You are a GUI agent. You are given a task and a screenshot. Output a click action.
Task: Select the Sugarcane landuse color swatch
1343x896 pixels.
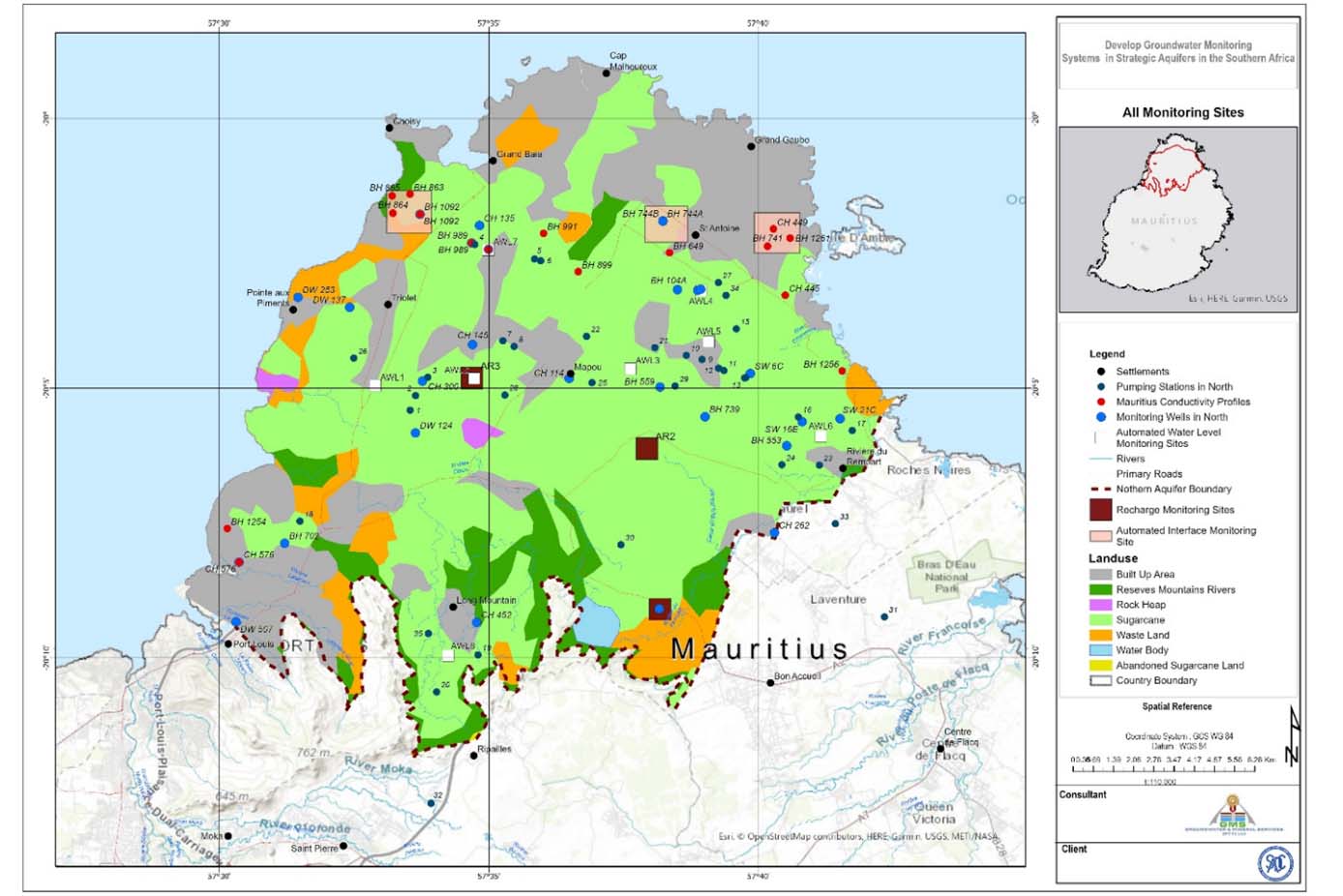pos(1100,620)
